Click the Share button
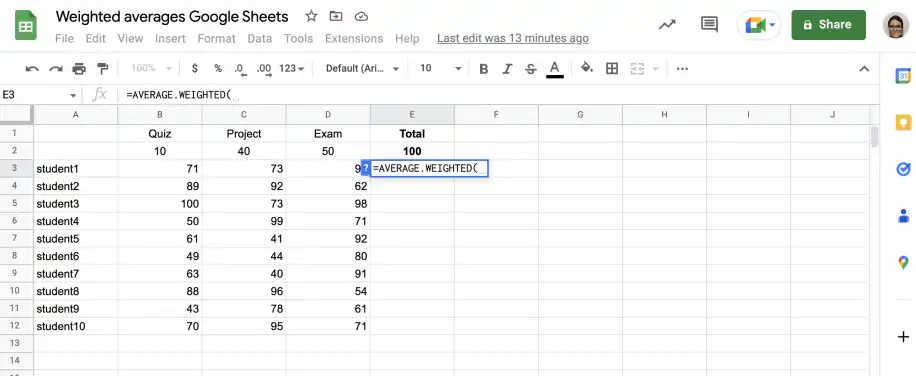Viewport: 916px width, 376px height. (x=828, y=25)
